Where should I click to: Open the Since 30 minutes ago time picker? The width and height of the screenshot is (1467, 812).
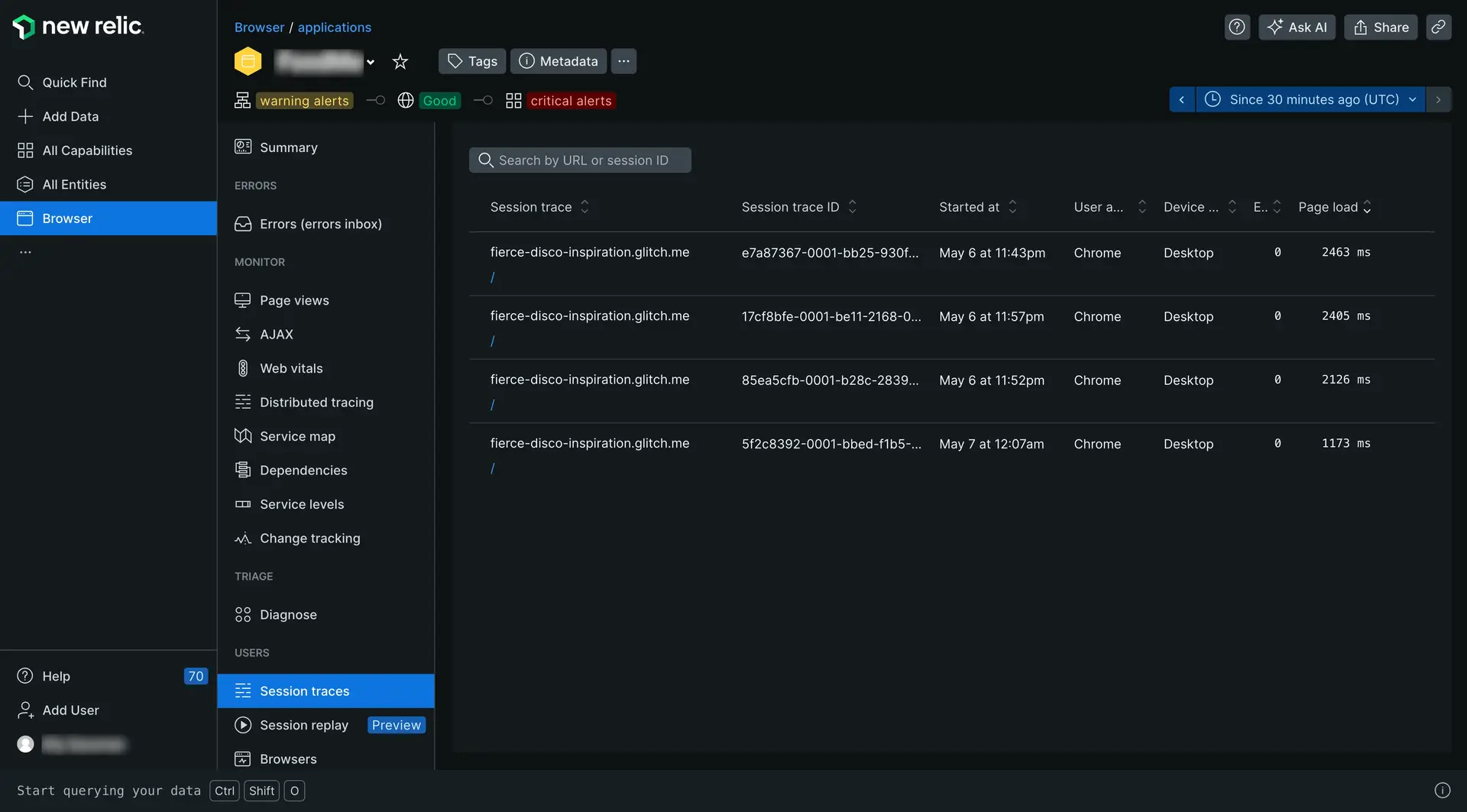pos(1310,99)
